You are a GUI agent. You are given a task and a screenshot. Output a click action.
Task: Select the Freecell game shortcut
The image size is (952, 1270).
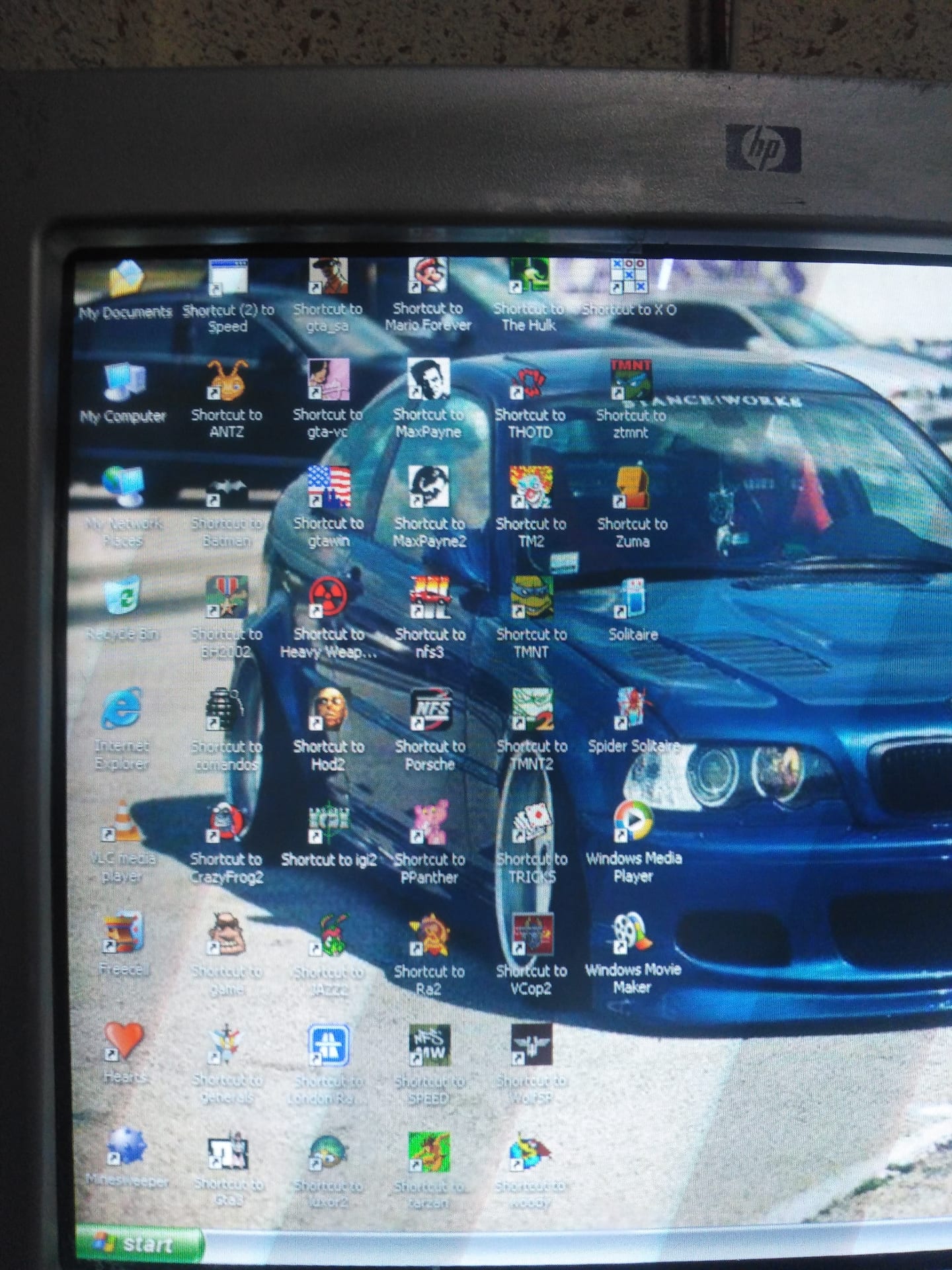tap(124, 933)
